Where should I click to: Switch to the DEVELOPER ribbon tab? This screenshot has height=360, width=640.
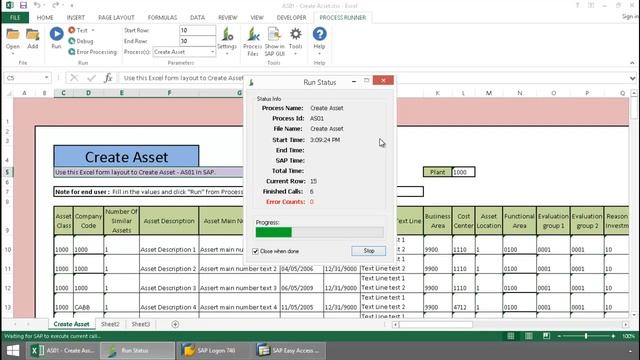[291, 18]
